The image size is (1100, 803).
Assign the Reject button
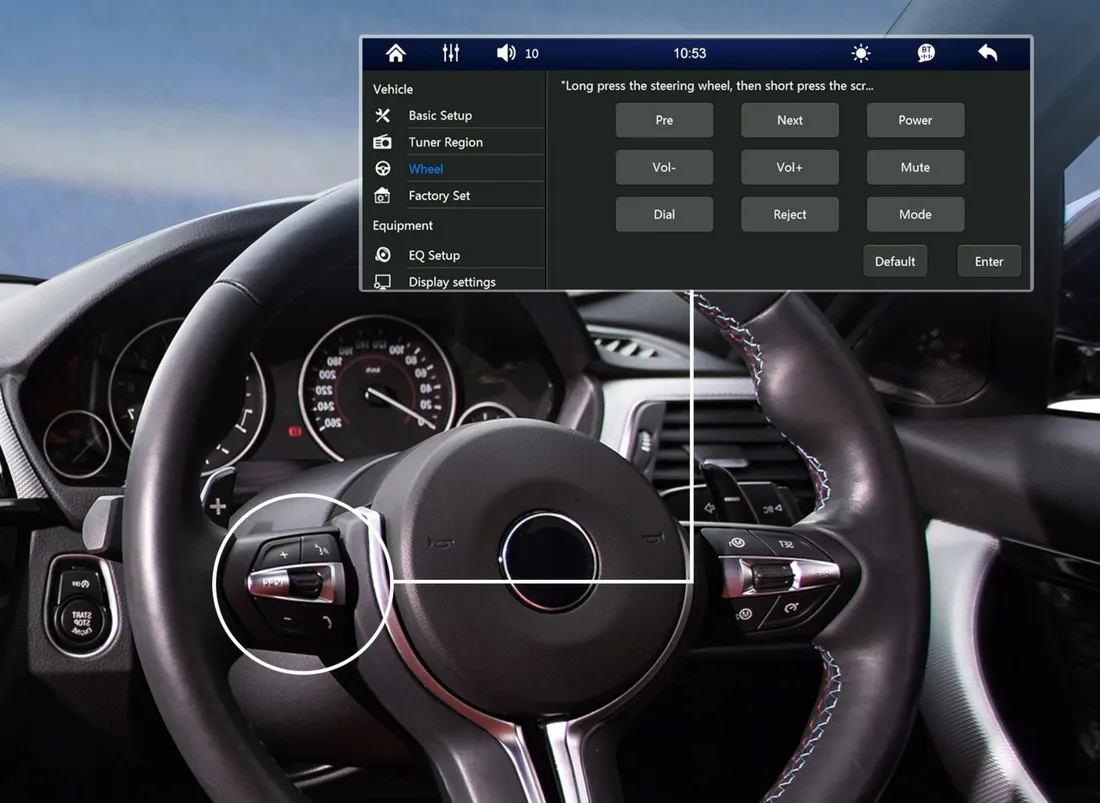point(790,214)
